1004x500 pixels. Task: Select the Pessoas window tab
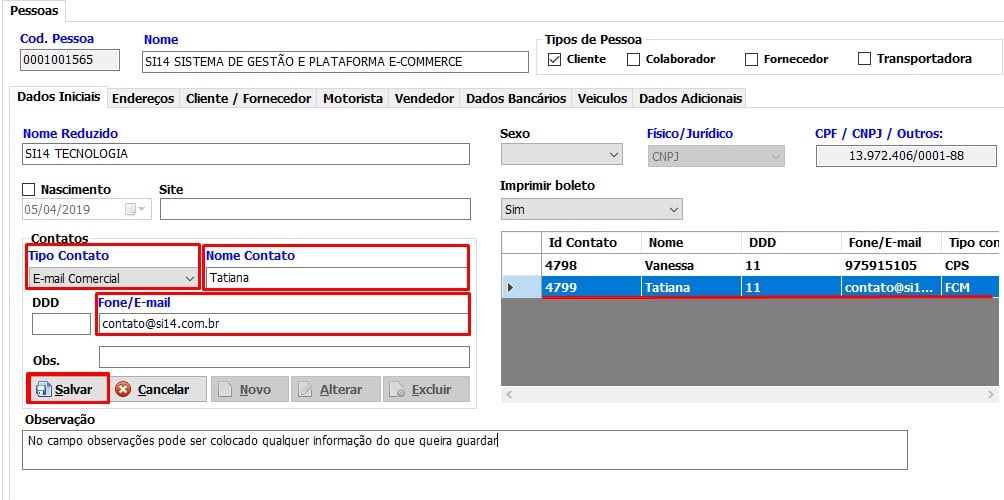[34, 11]
